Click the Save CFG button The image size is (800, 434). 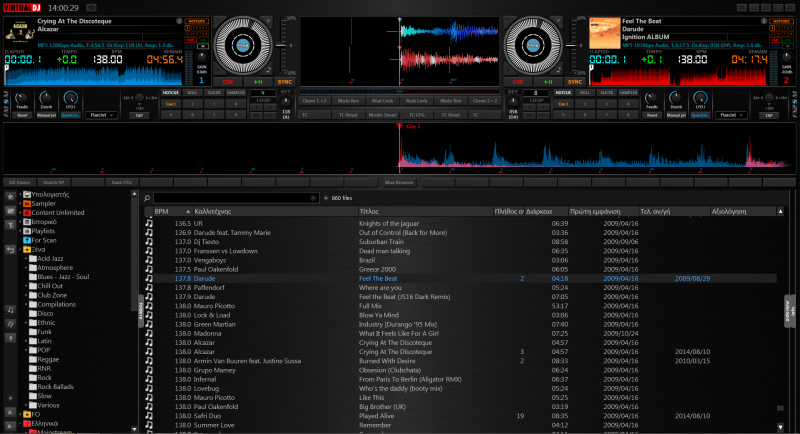[121, 183]
